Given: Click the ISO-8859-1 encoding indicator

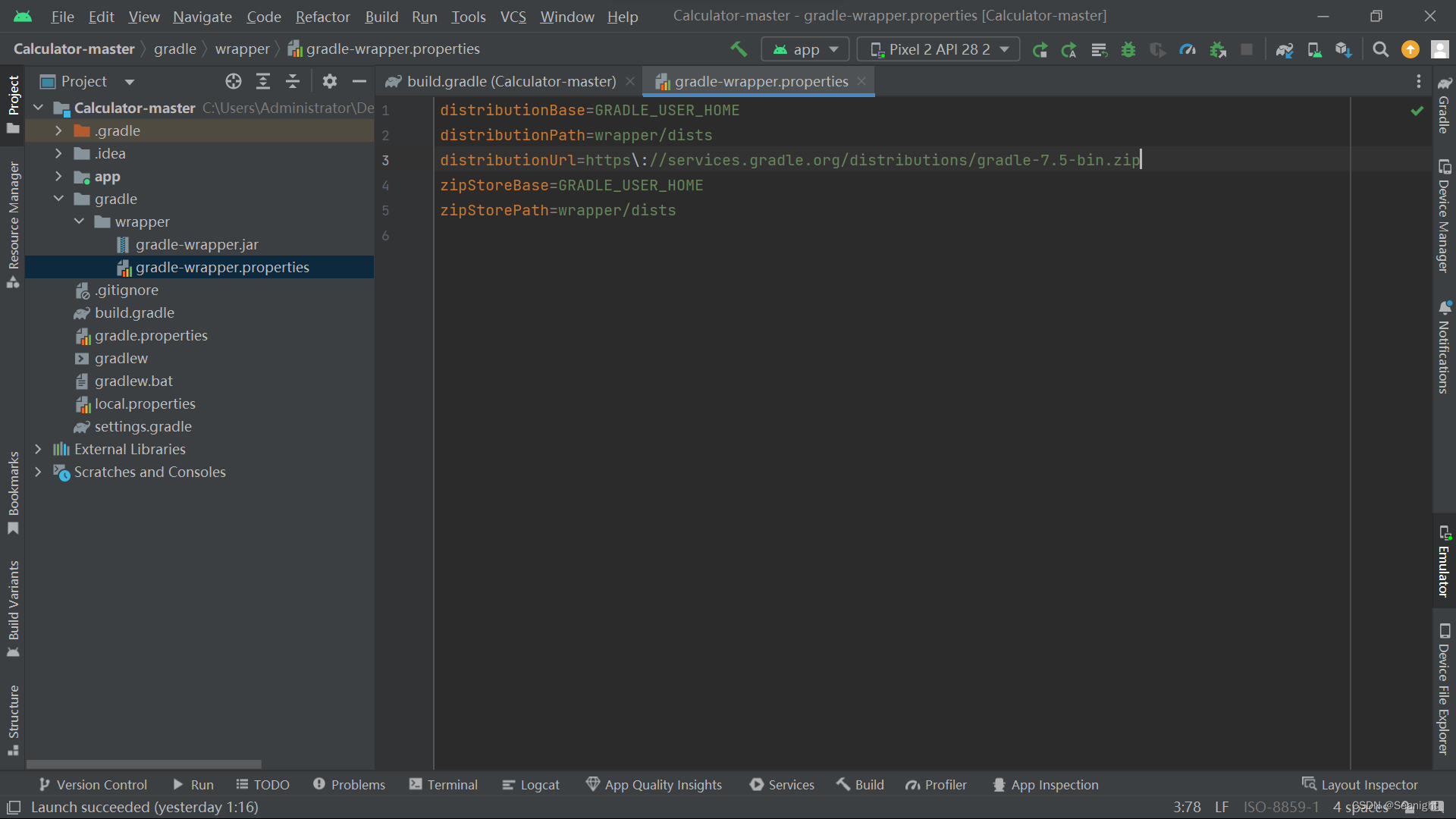Looking at the screenshot, I should (1281, 808).
